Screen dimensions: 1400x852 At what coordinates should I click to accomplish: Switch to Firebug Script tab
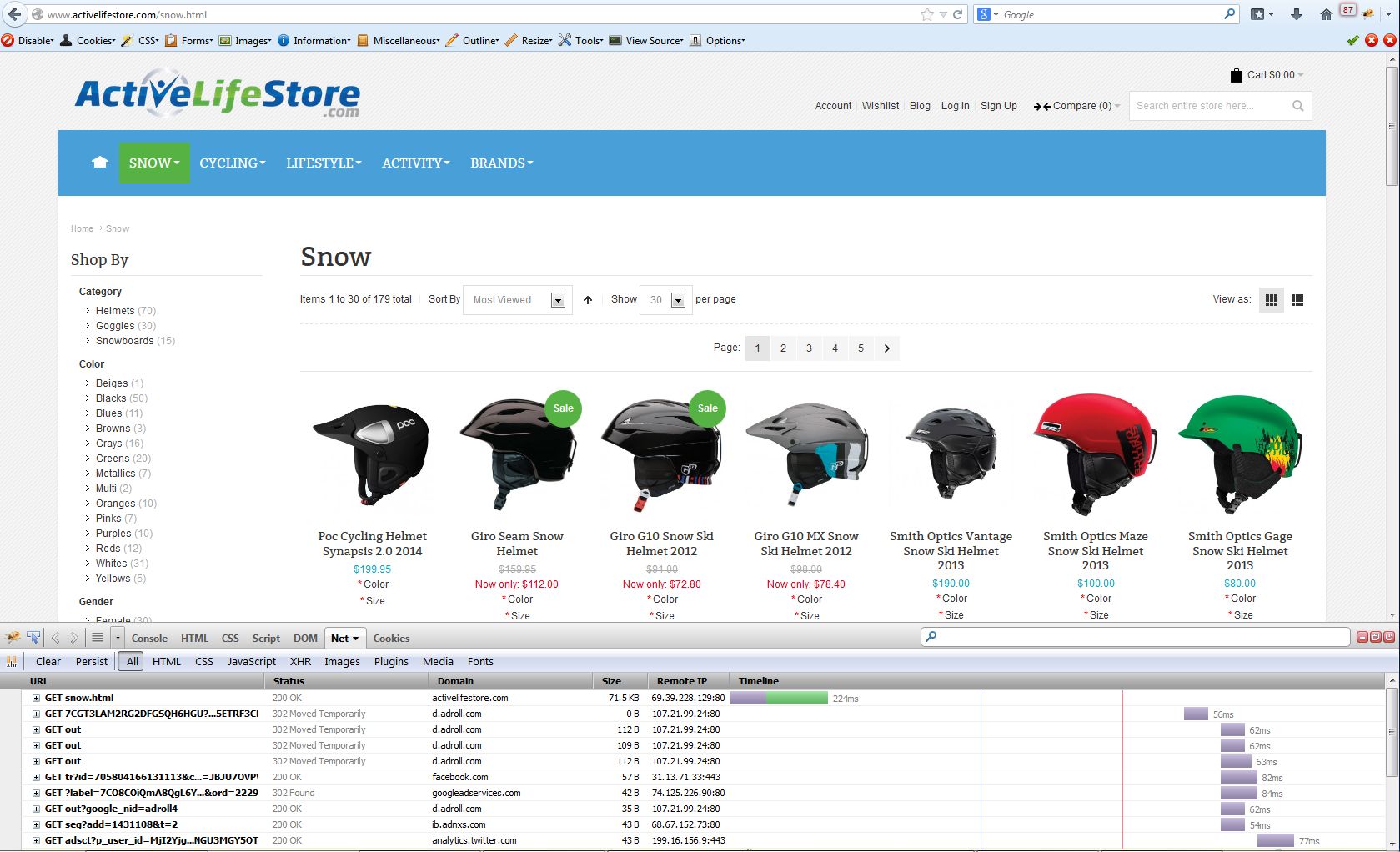[266, 639]
